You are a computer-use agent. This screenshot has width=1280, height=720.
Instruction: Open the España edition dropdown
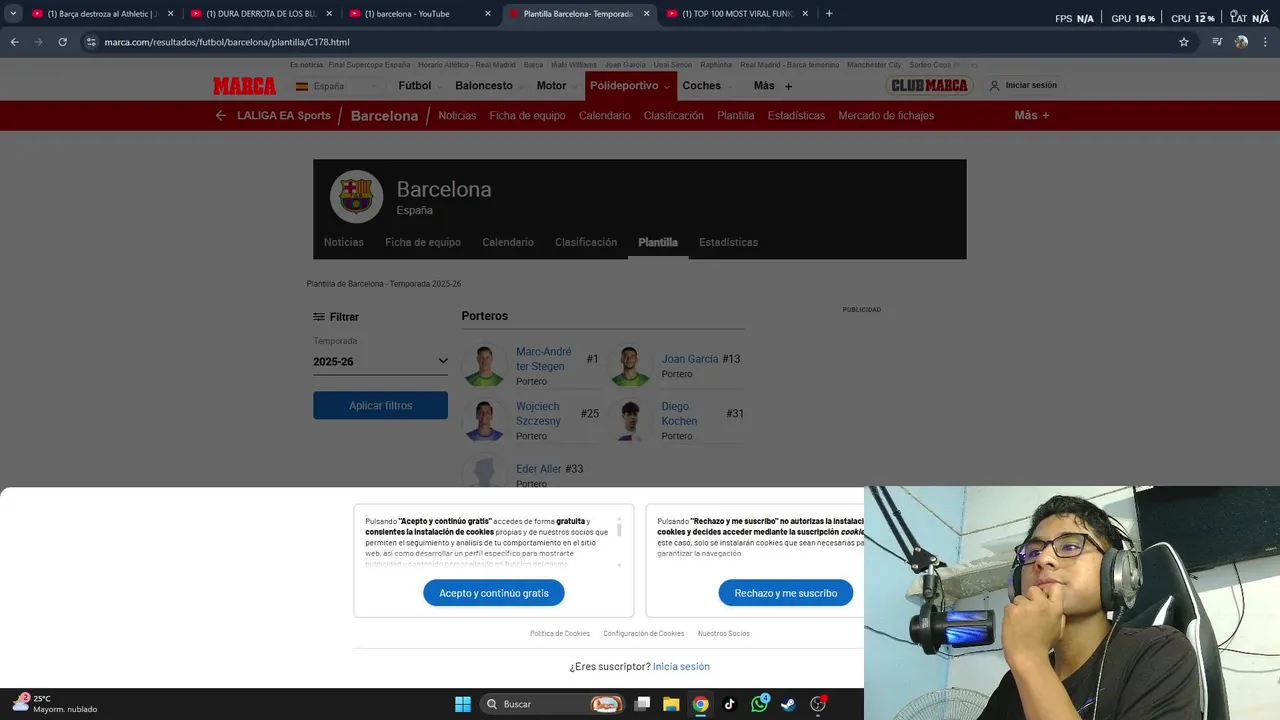336,86
